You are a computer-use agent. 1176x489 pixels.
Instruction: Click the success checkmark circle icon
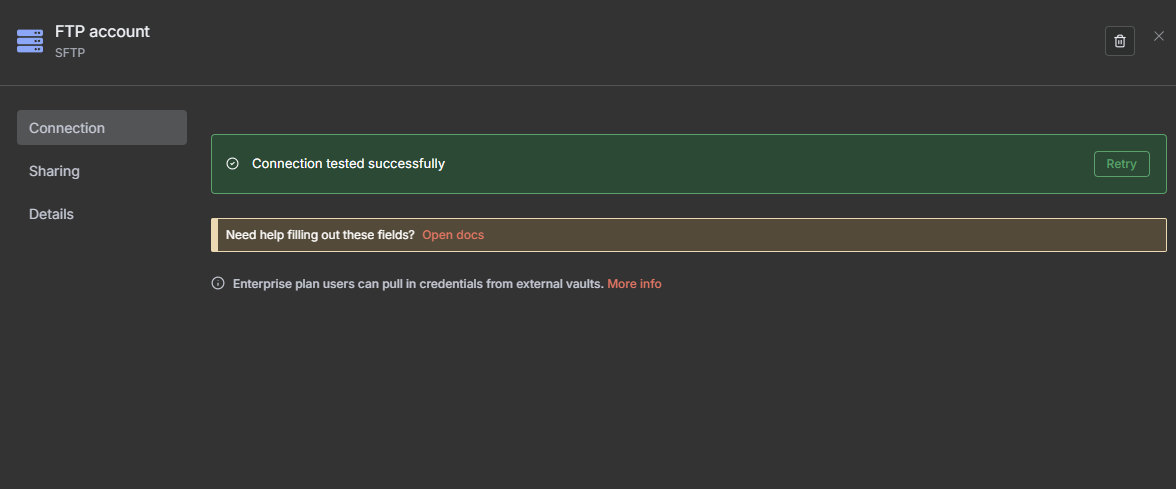point(233,163)
